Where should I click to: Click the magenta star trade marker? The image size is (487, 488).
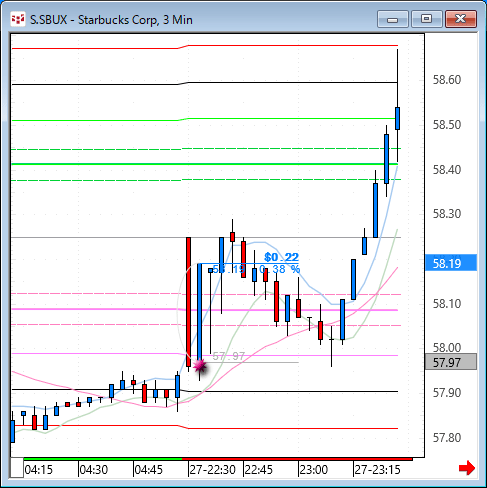(200, 366)
